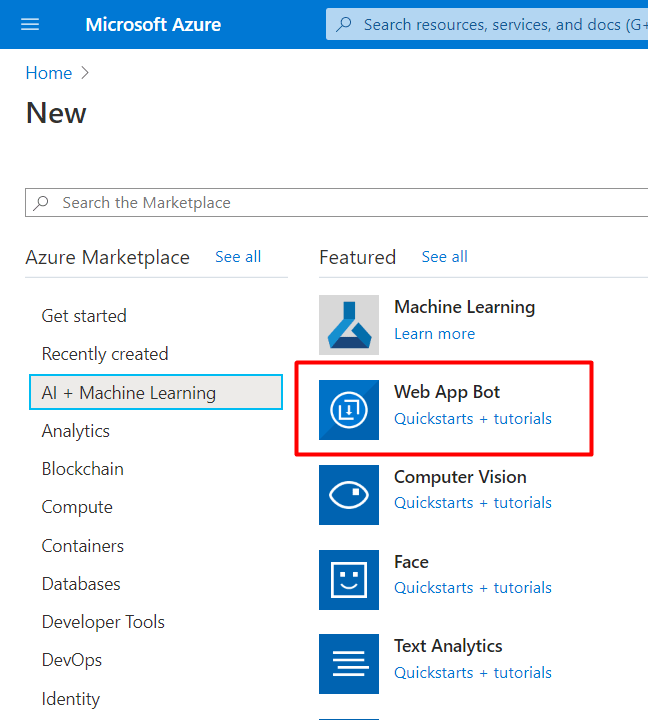
Task: Go to the Home breadcrumb link
Action: [x=49, y=73]
